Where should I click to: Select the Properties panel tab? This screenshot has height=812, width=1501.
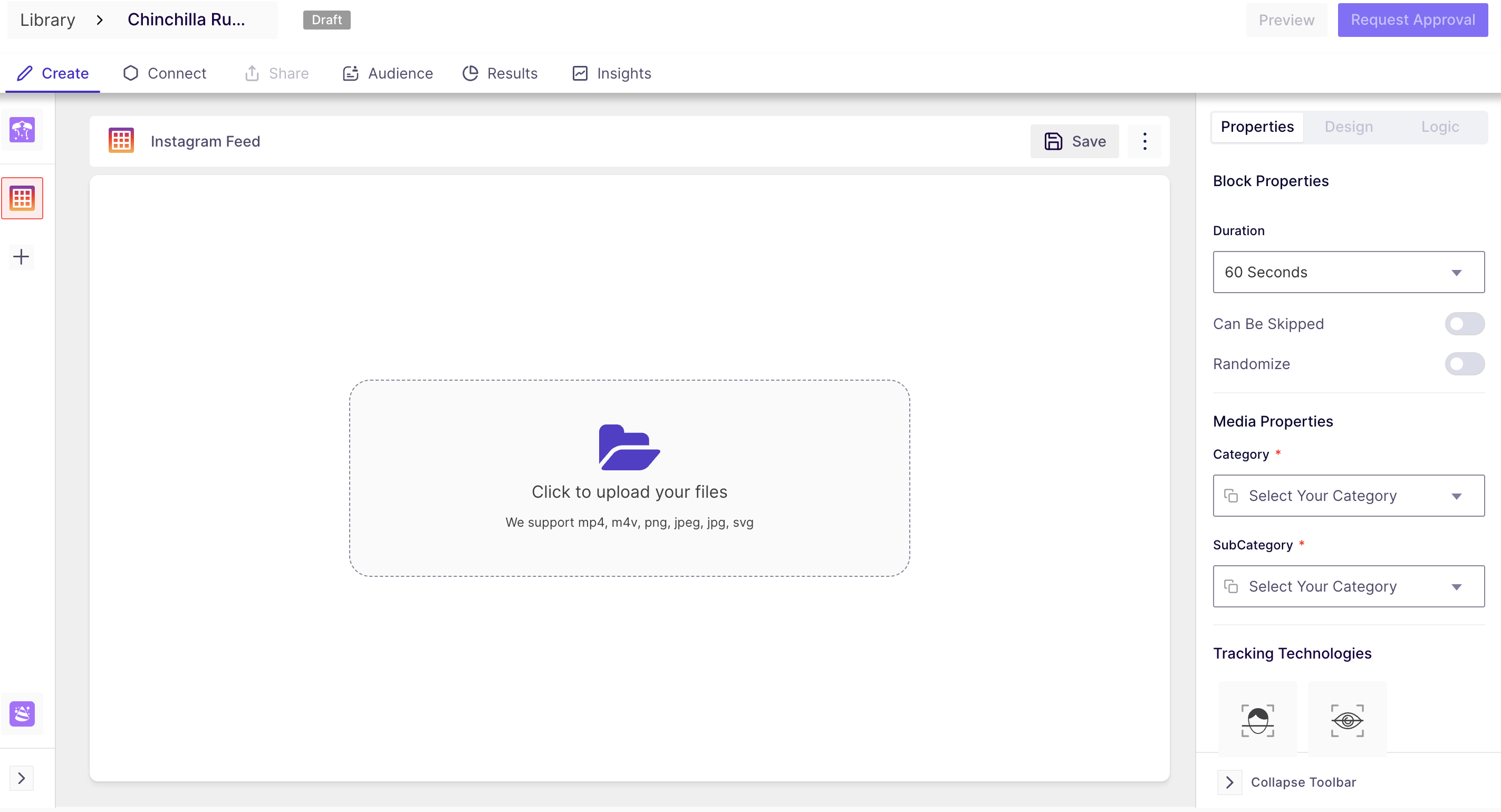[1257, 127]
